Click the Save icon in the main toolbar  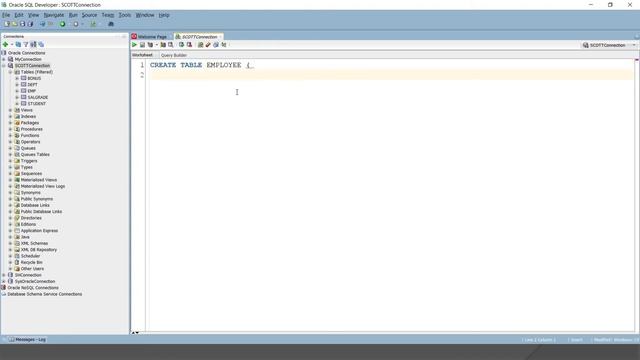click(x=22, y=24)
